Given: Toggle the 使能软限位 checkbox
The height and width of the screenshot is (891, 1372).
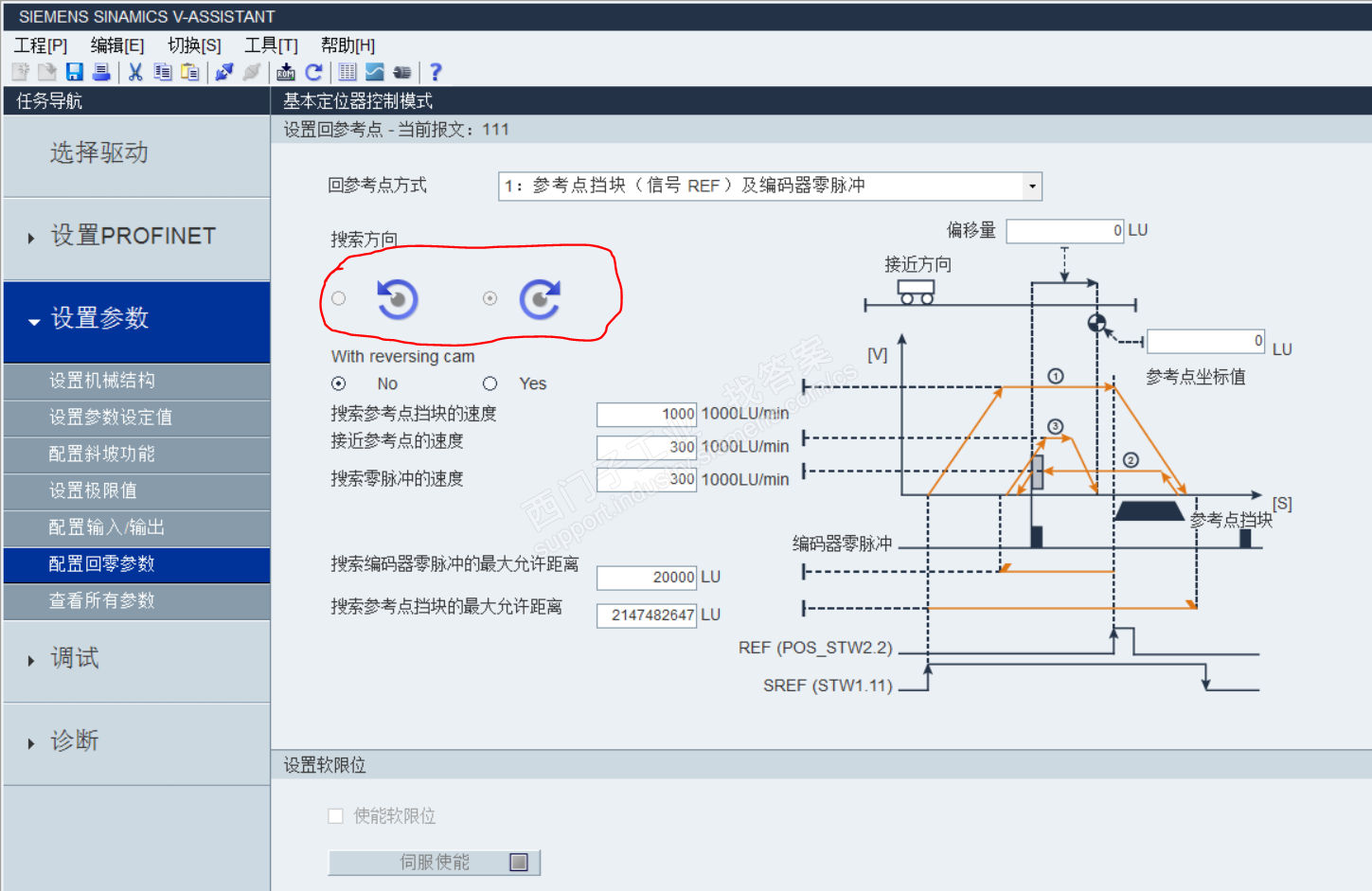Looking at the screenshot, I should click(x=335, y=816).
